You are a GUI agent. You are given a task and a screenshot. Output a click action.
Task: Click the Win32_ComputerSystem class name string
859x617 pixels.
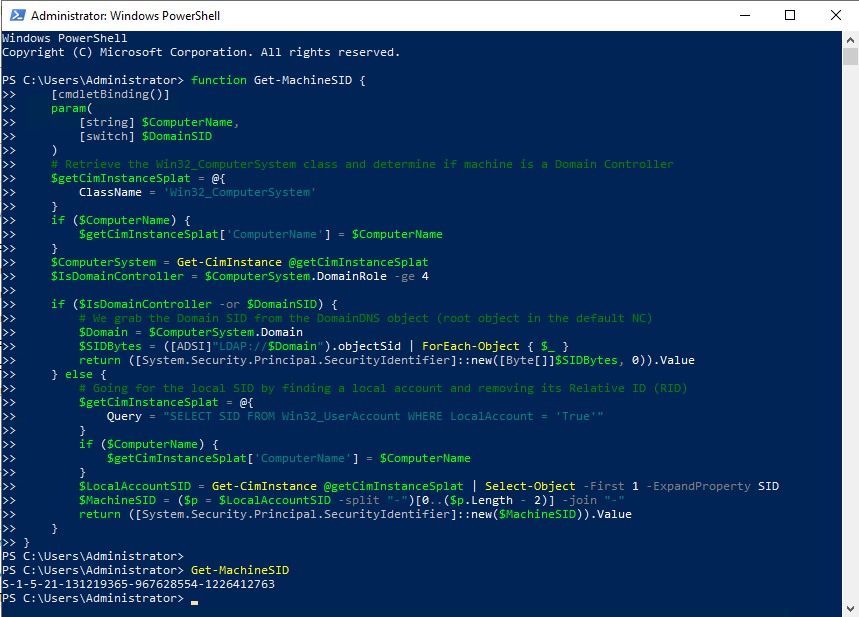pos(240,191)
